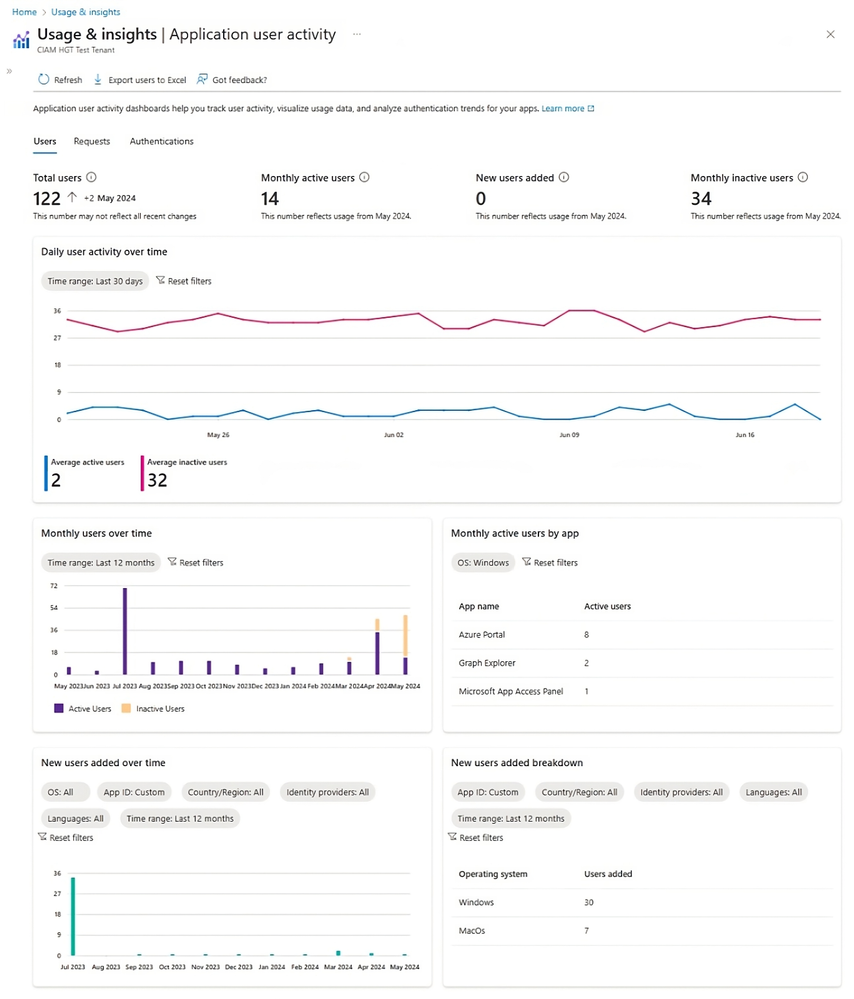
Task: Open Time range filter in New users over time
Action: tap(180, 818)
